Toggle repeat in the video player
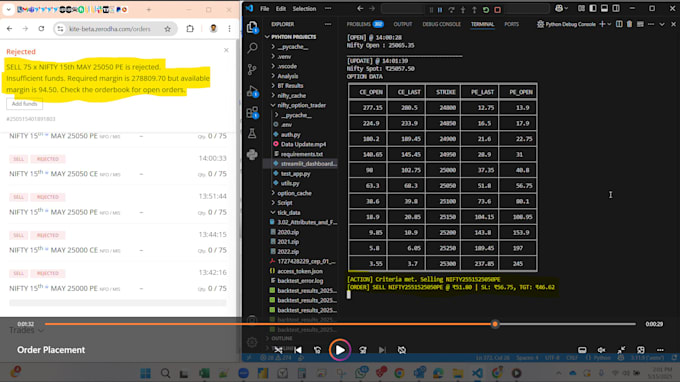 click(402, 350)
